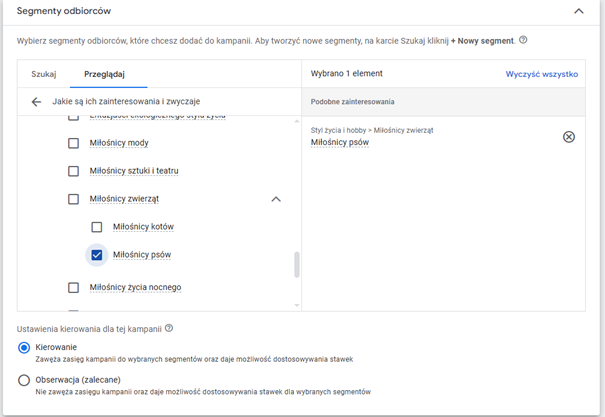605x417 pixels.
Task: Select the Obserwacja (zalecane) radio option
Action: pyautogui.click(x=24, y=380)
